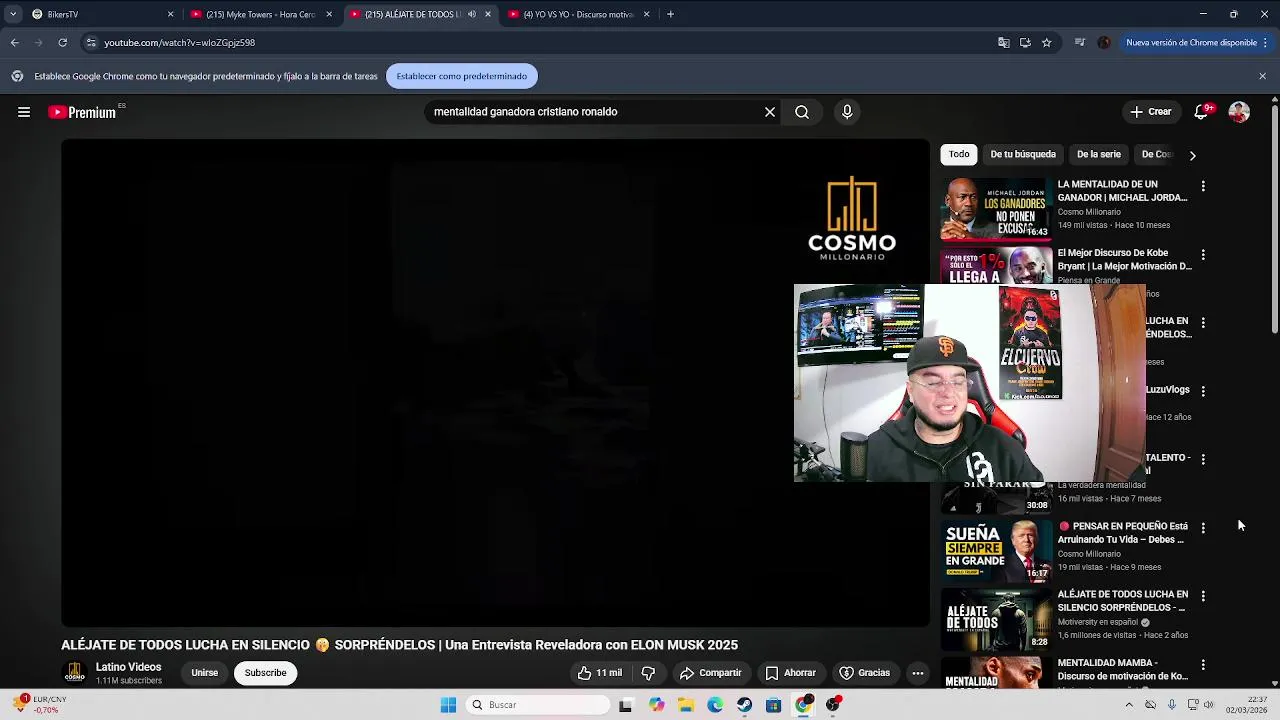The image size is (1280, 720).
Task: Show hidden system tray icons
Action: [1129, 705]
